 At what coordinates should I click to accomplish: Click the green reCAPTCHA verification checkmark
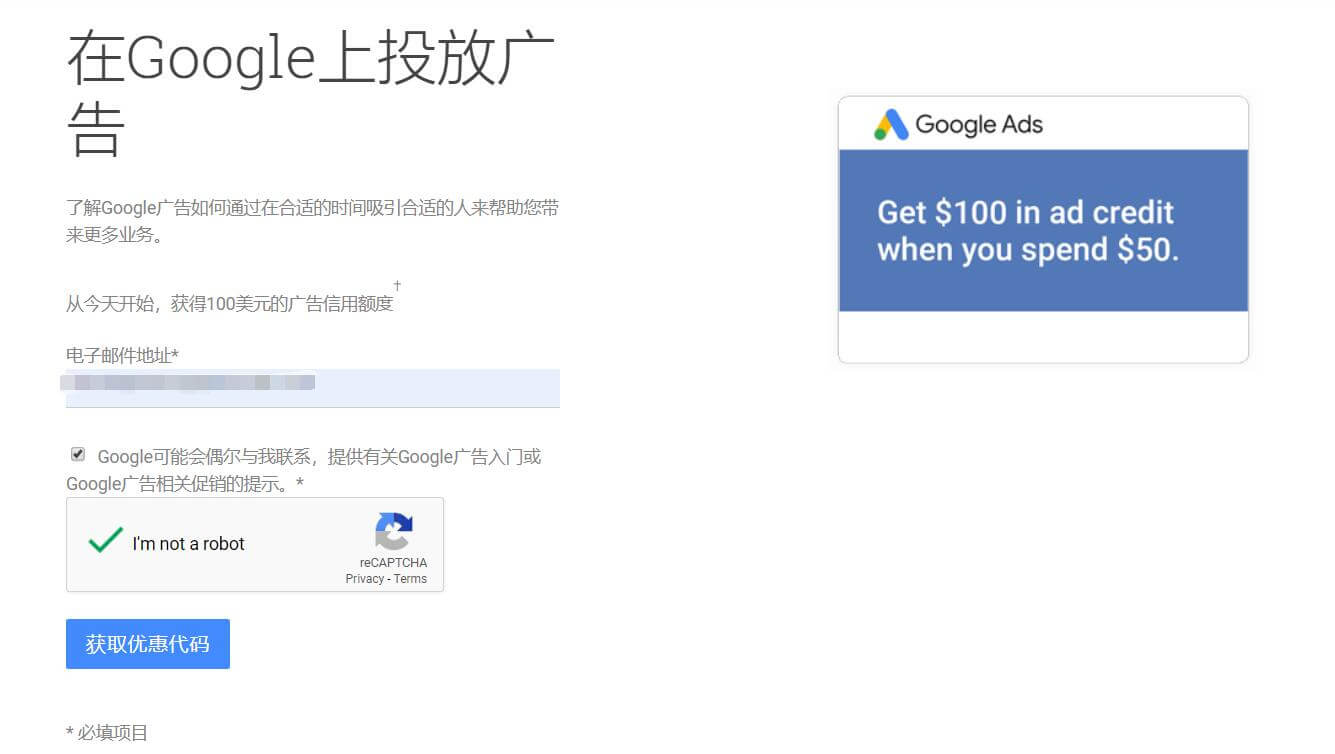tap(105, 541)
